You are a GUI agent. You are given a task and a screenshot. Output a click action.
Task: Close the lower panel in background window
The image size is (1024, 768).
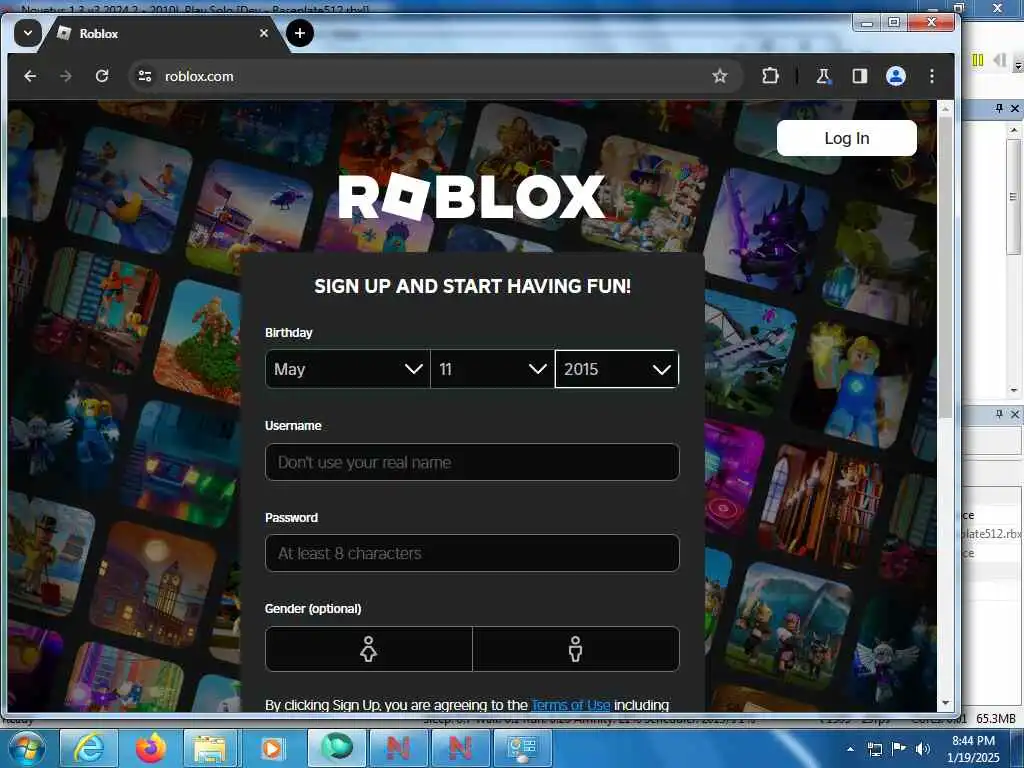click(x=1015, y=414)
